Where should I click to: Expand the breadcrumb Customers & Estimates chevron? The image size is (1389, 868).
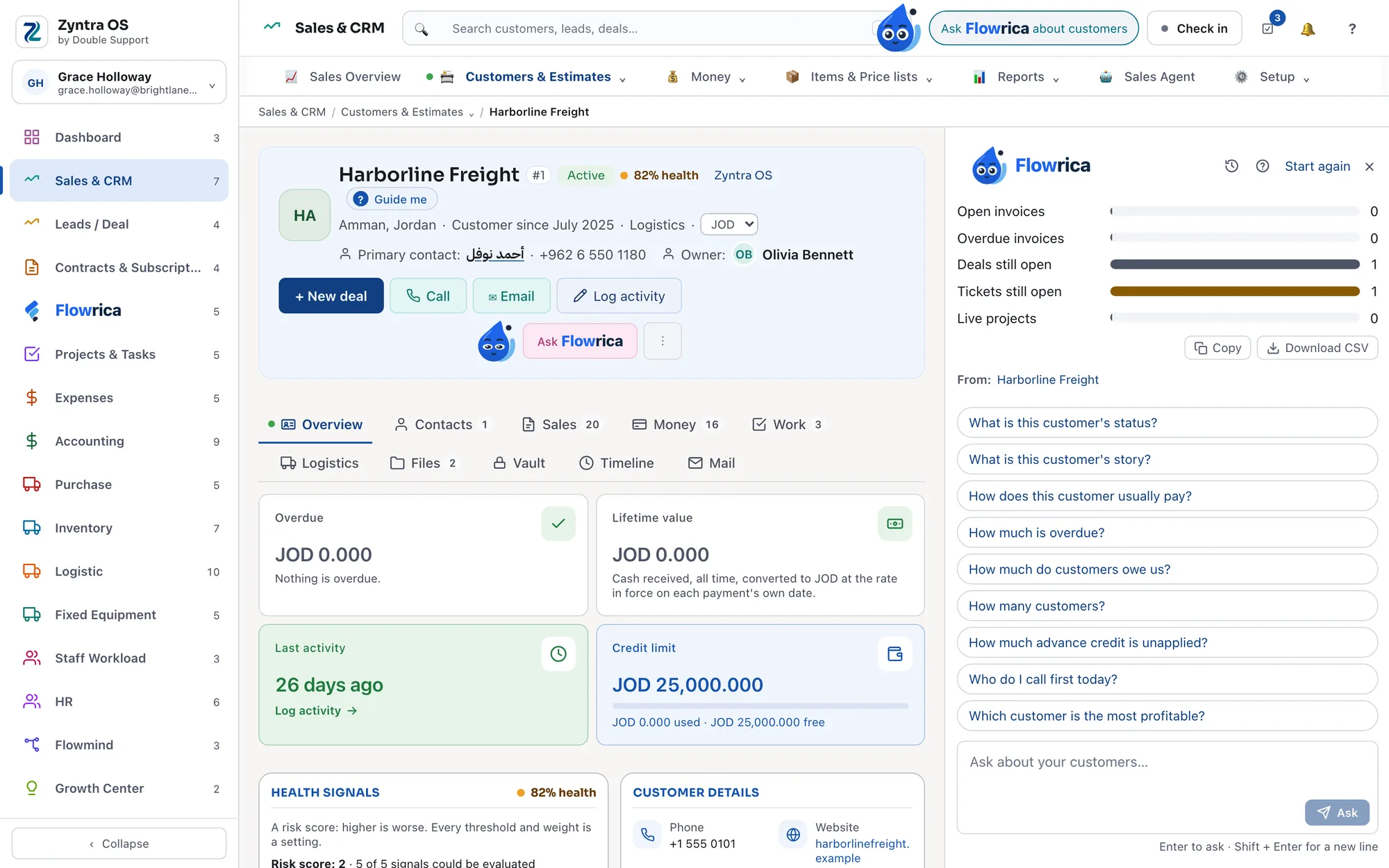pos(472,114)
